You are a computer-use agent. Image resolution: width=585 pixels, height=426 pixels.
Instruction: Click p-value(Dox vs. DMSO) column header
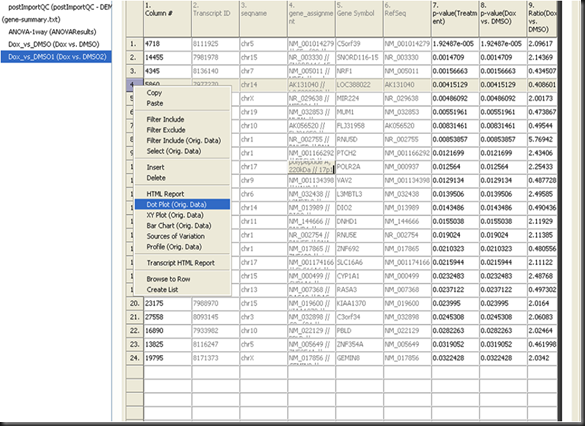(x=503, y=19)
